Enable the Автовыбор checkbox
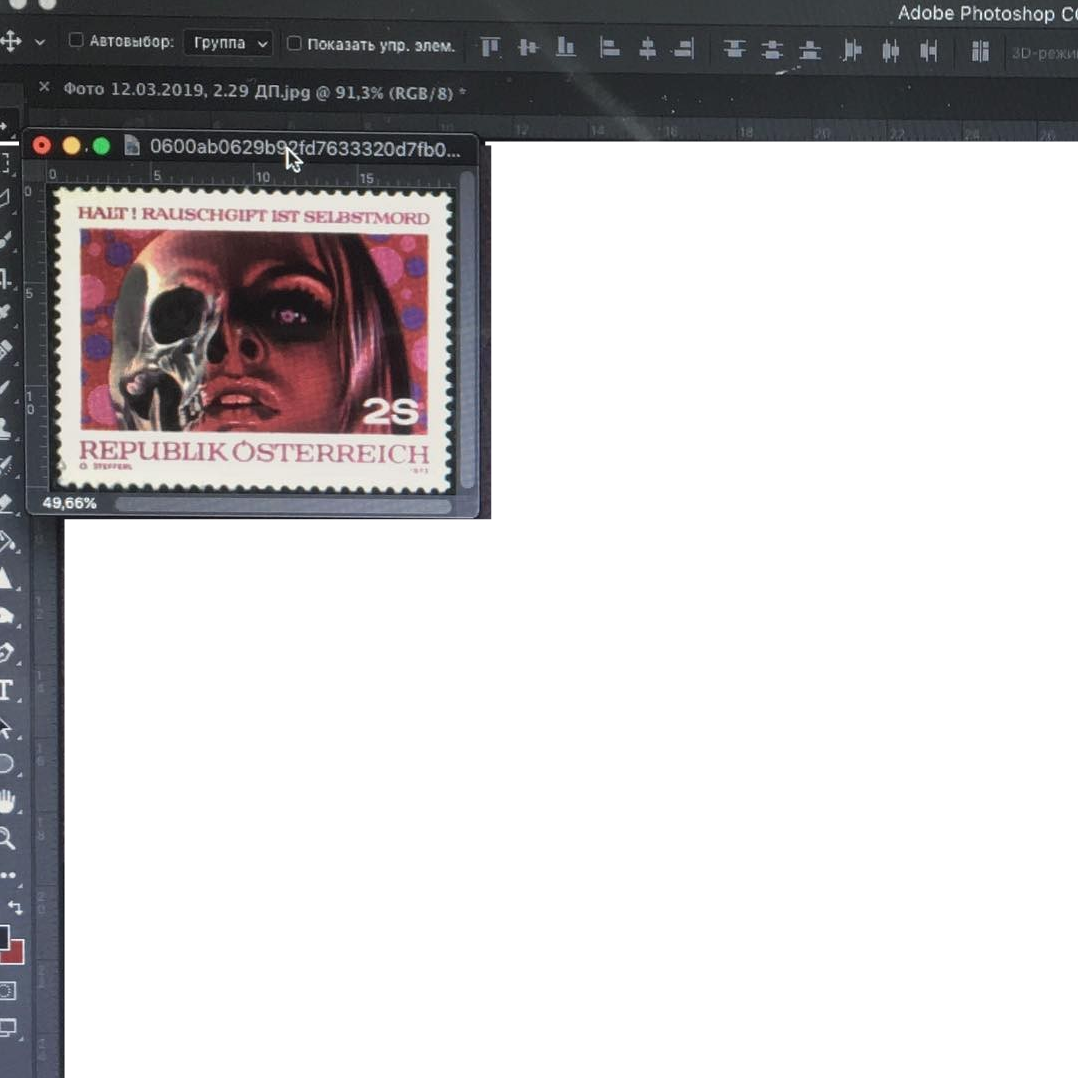 point(76,41)
